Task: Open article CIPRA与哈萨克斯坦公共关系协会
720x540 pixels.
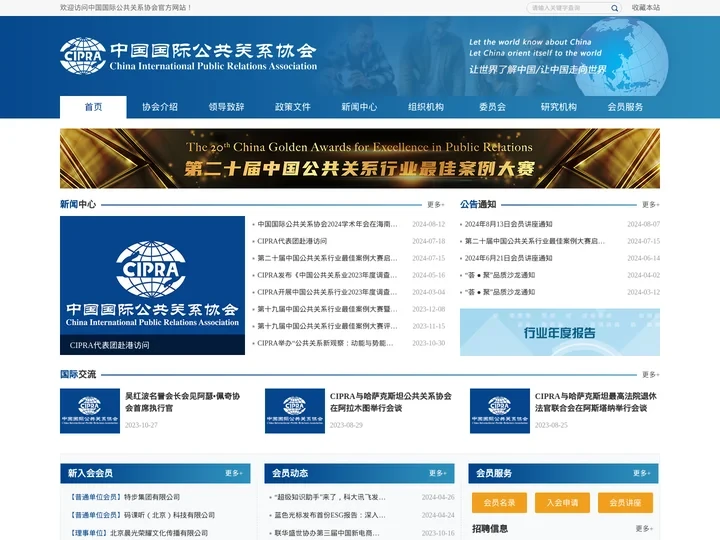Action: click(x=391, y=402)
